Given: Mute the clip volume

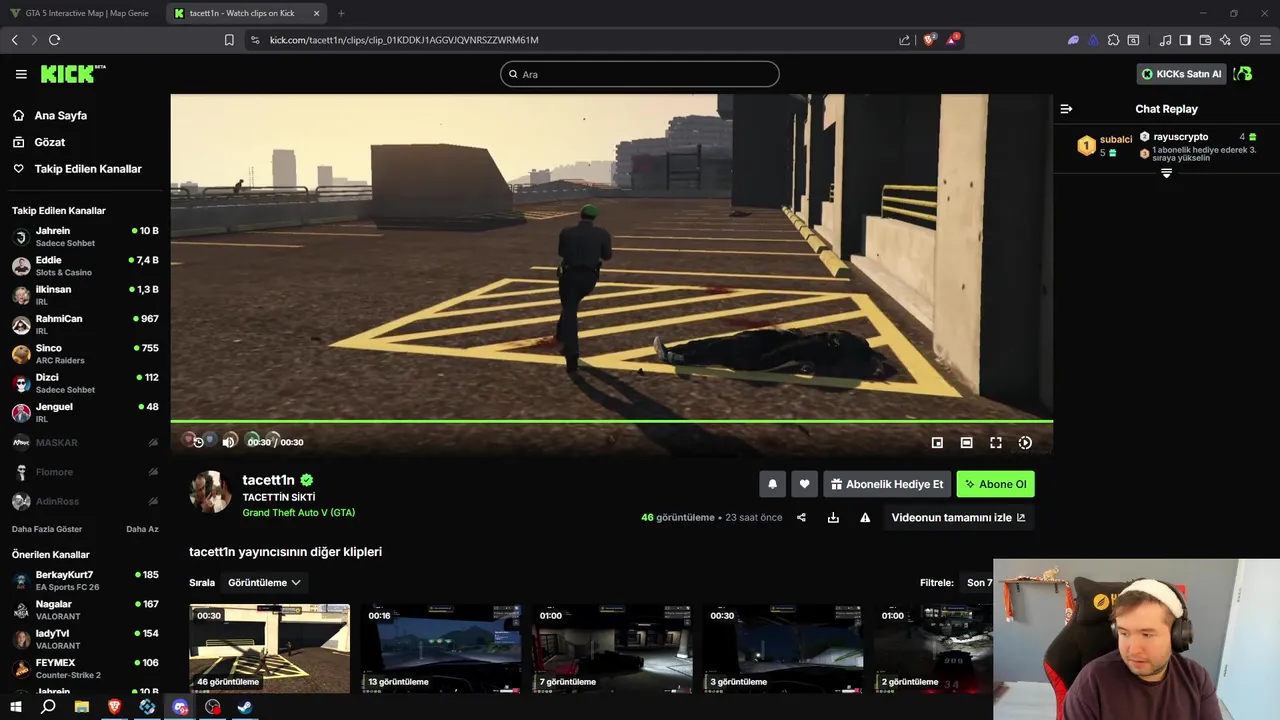Looking at the screenshot, I should point(229,442).
